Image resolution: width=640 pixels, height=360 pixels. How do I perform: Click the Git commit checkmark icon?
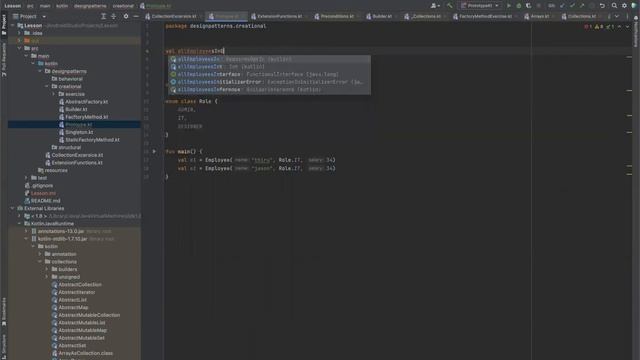pyautogui.click(x=572, y=6)
